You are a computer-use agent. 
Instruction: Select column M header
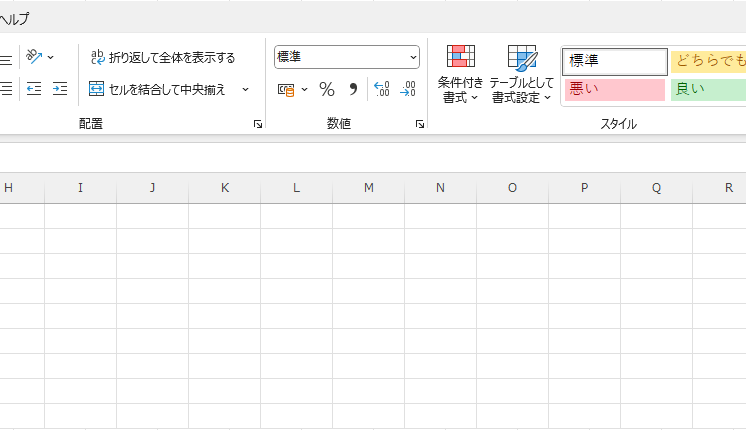point(368,188)
